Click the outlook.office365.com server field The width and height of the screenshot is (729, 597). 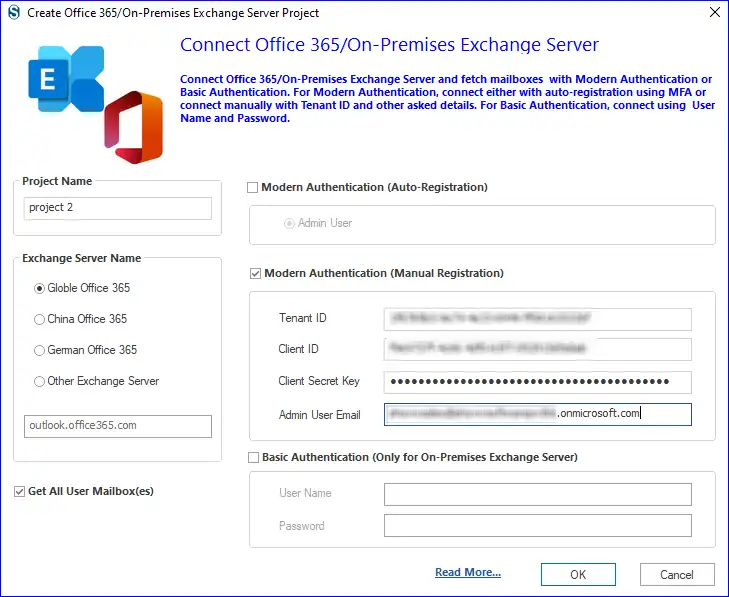pos(118,426)
